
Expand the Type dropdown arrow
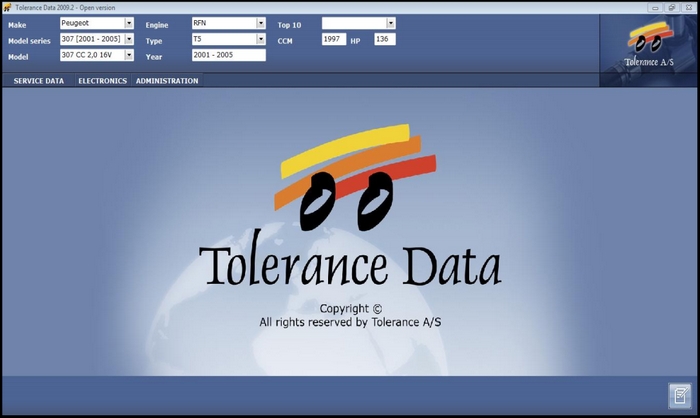click(261, 39)
